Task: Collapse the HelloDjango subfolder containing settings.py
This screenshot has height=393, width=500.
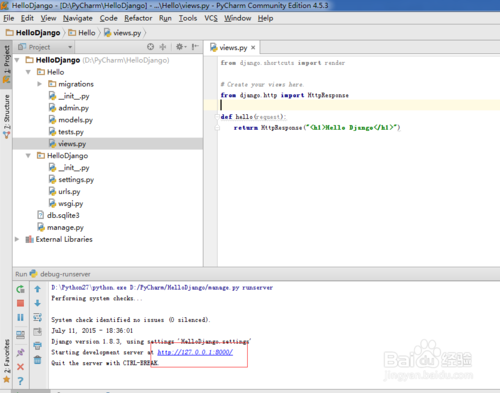Action: pos(29,156)
